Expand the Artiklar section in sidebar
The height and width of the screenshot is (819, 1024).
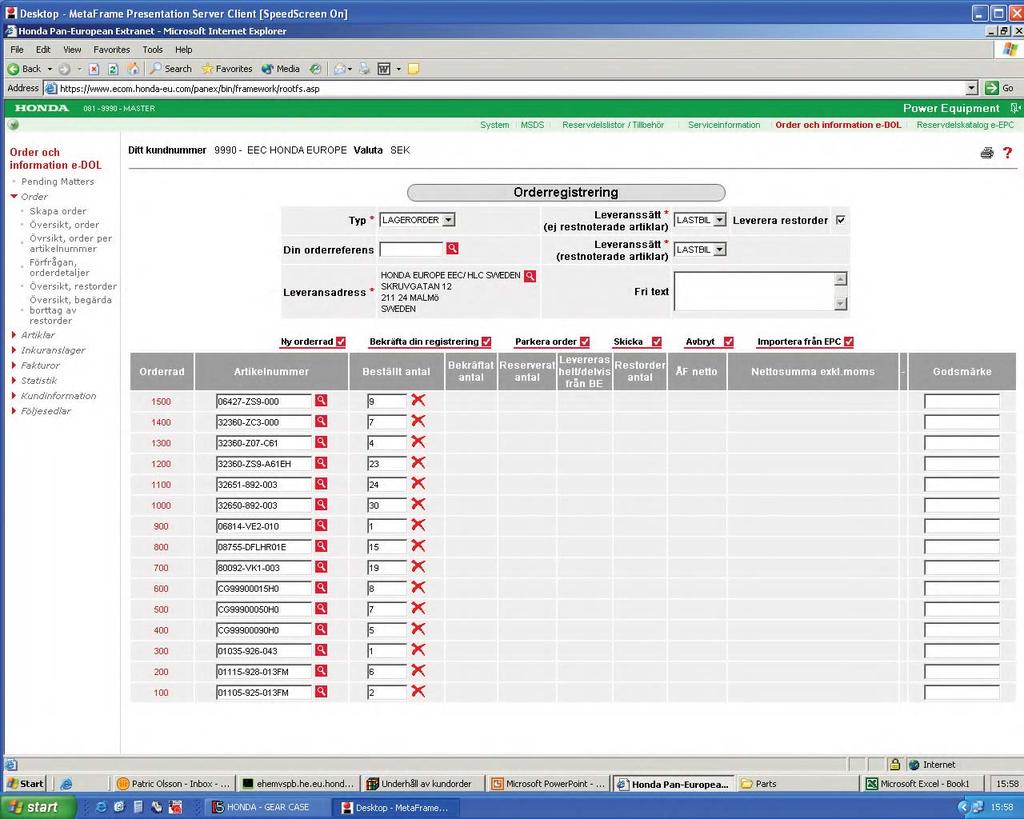(14, 335)
